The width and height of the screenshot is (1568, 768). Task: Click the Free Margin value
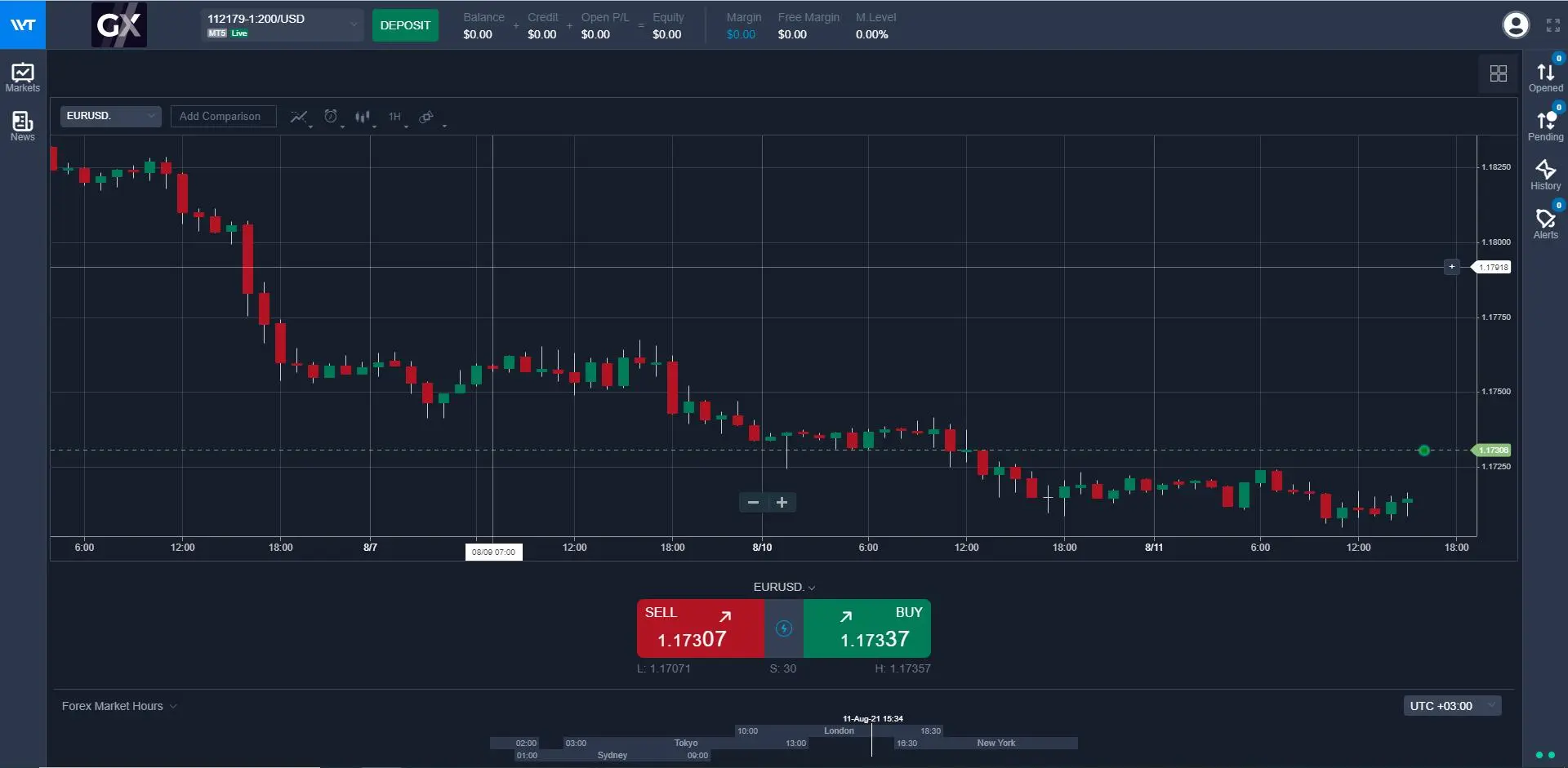pyautogui.click(x=792, y=34)
